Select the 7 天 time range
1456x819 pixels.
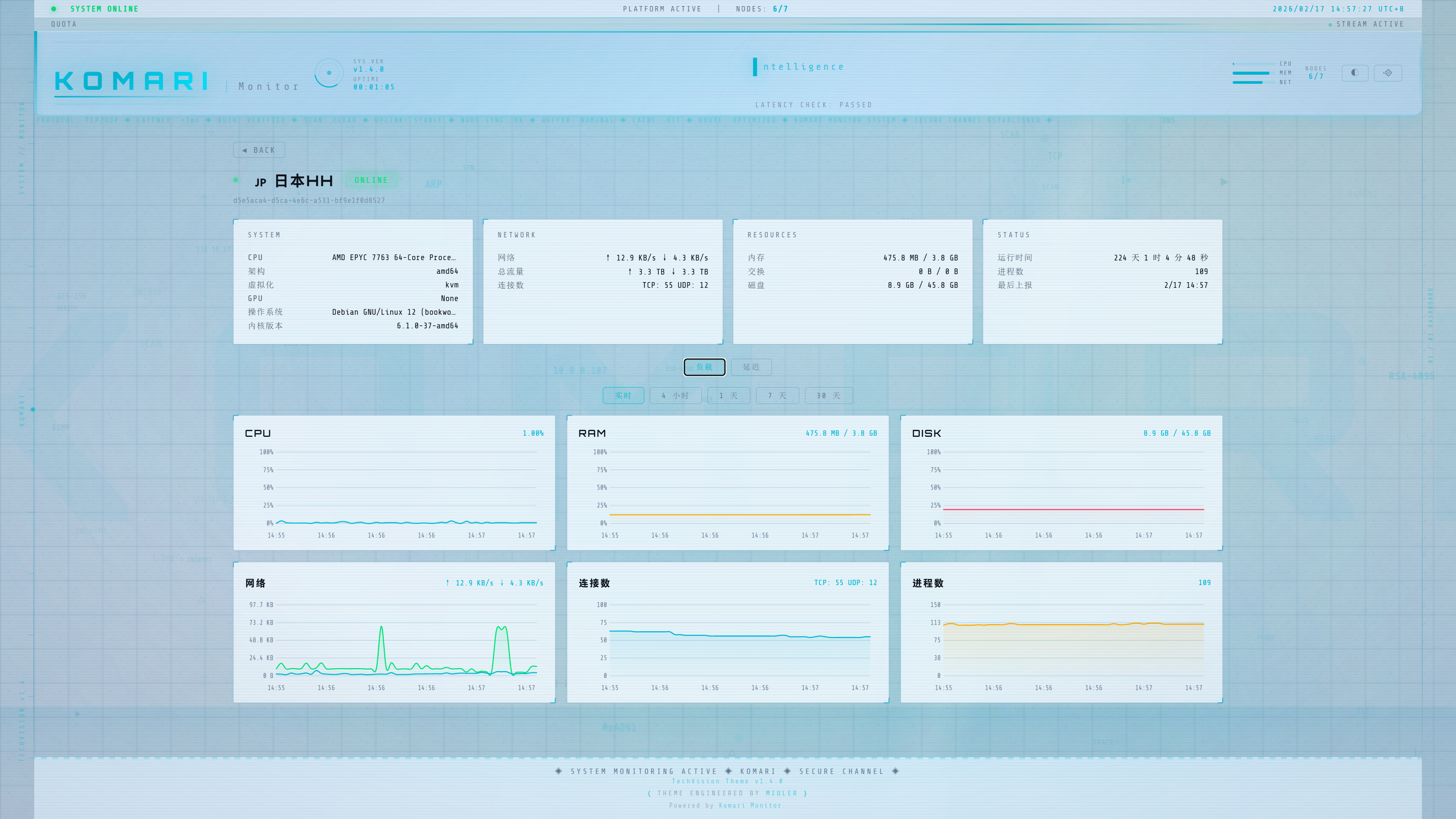777,395
